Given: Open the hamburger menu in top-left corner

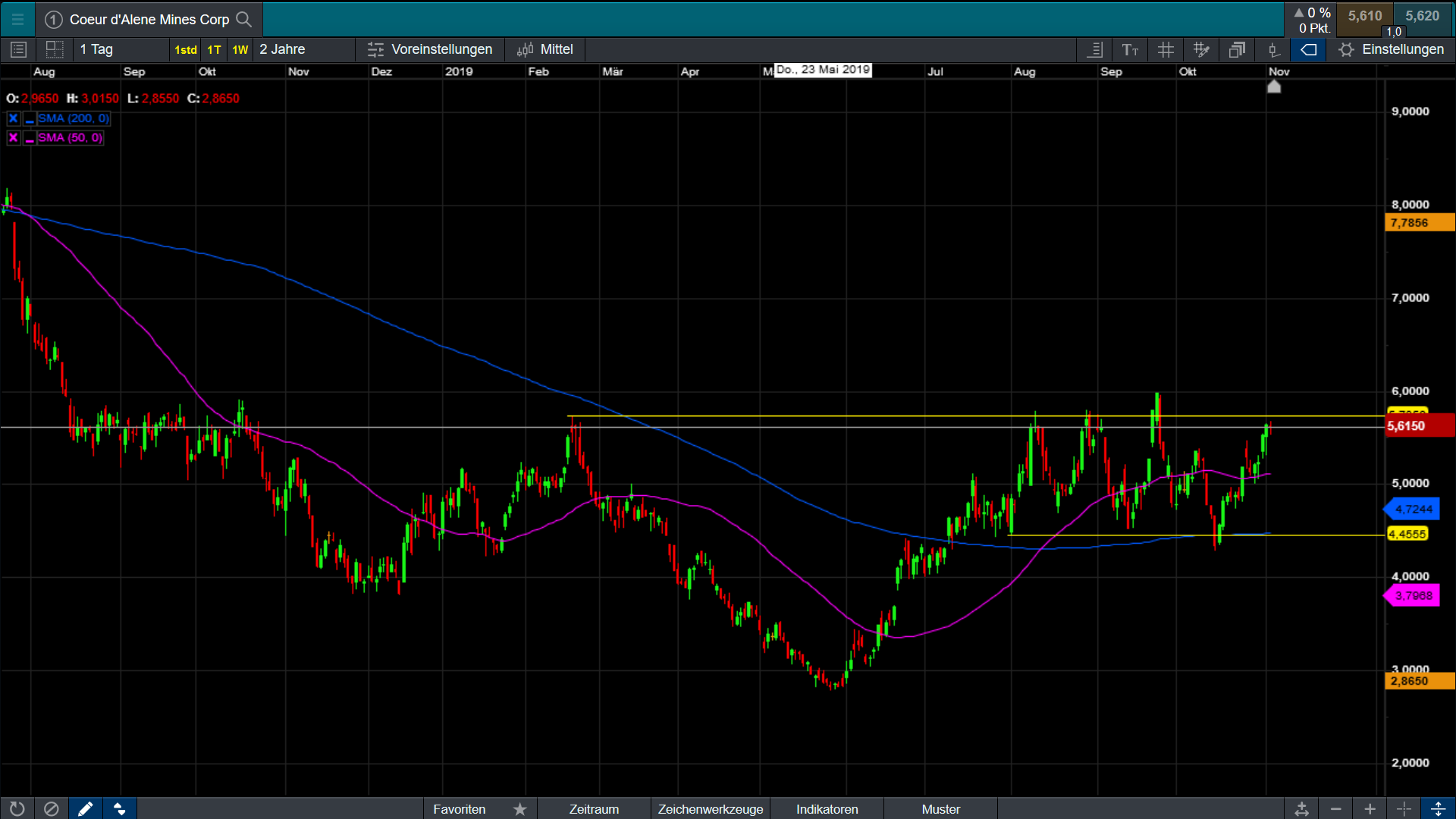Looking at the screenshot, I should click(x=17, y=19).
